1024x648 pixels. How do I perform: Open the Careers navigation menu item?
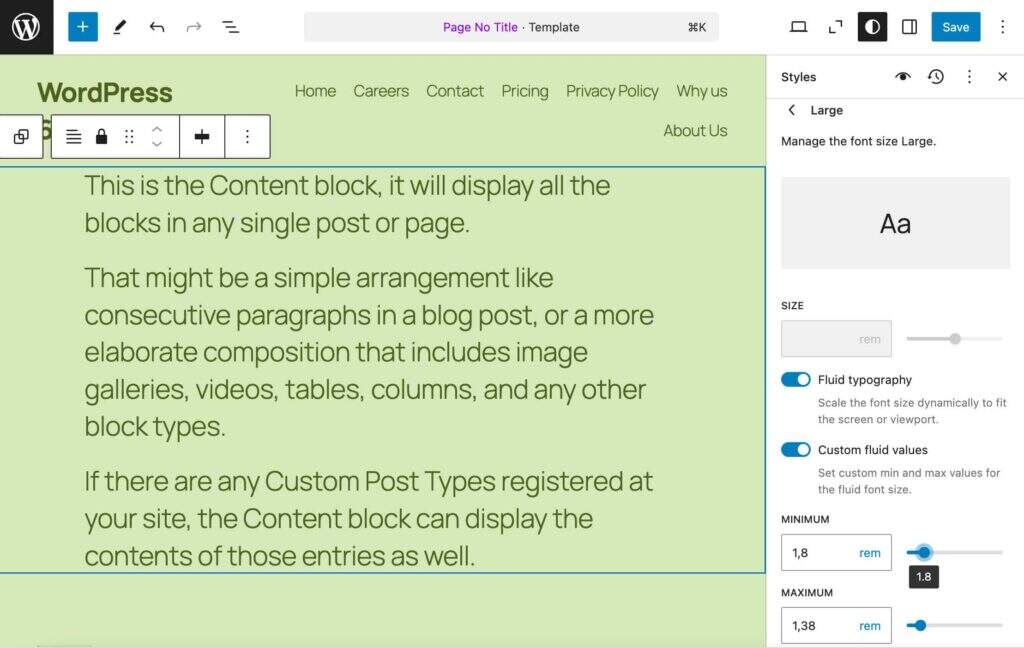click(x=381, y=91)
